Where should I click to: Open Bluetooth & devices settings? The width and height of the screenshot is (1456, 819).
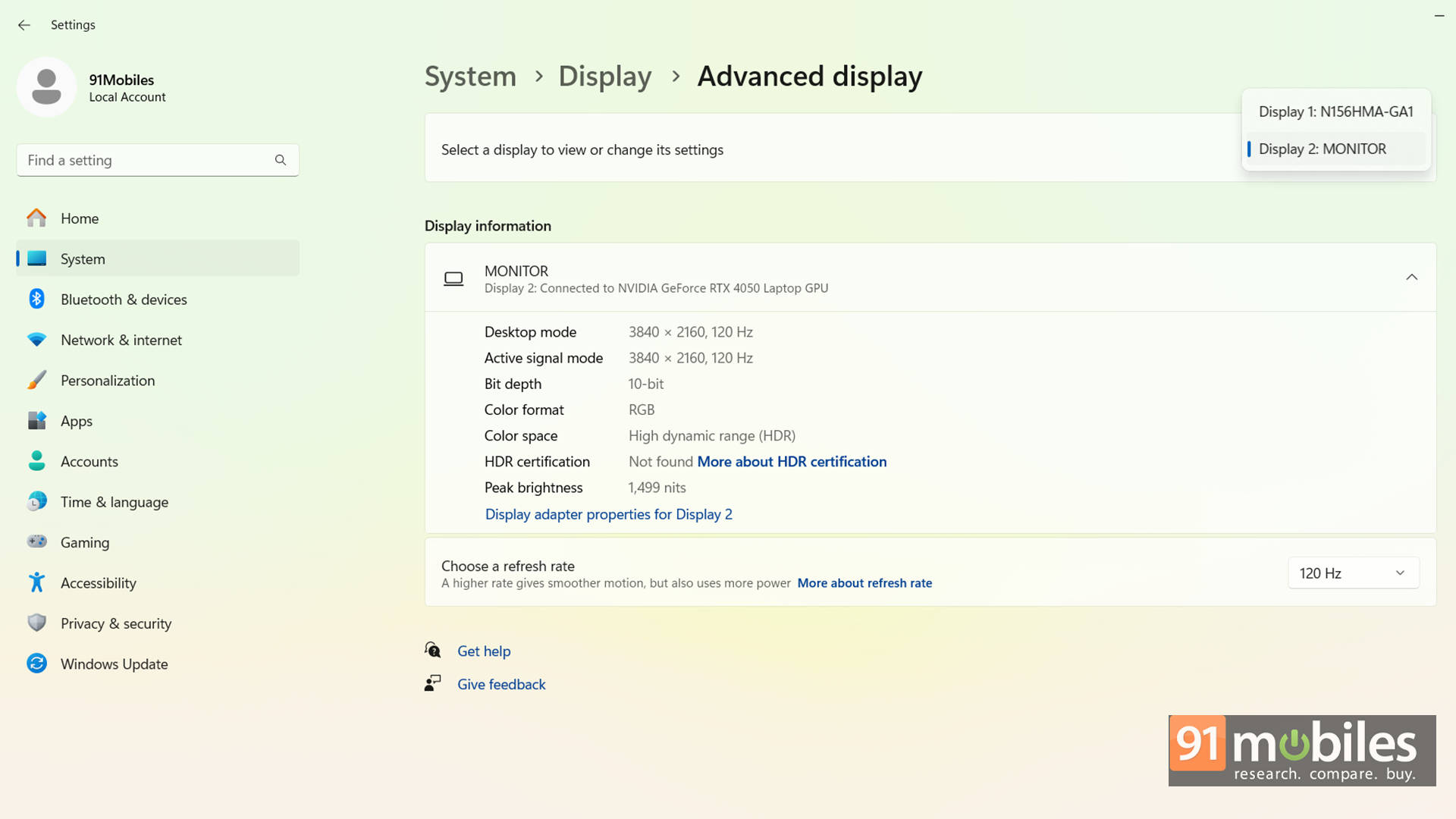124,300
